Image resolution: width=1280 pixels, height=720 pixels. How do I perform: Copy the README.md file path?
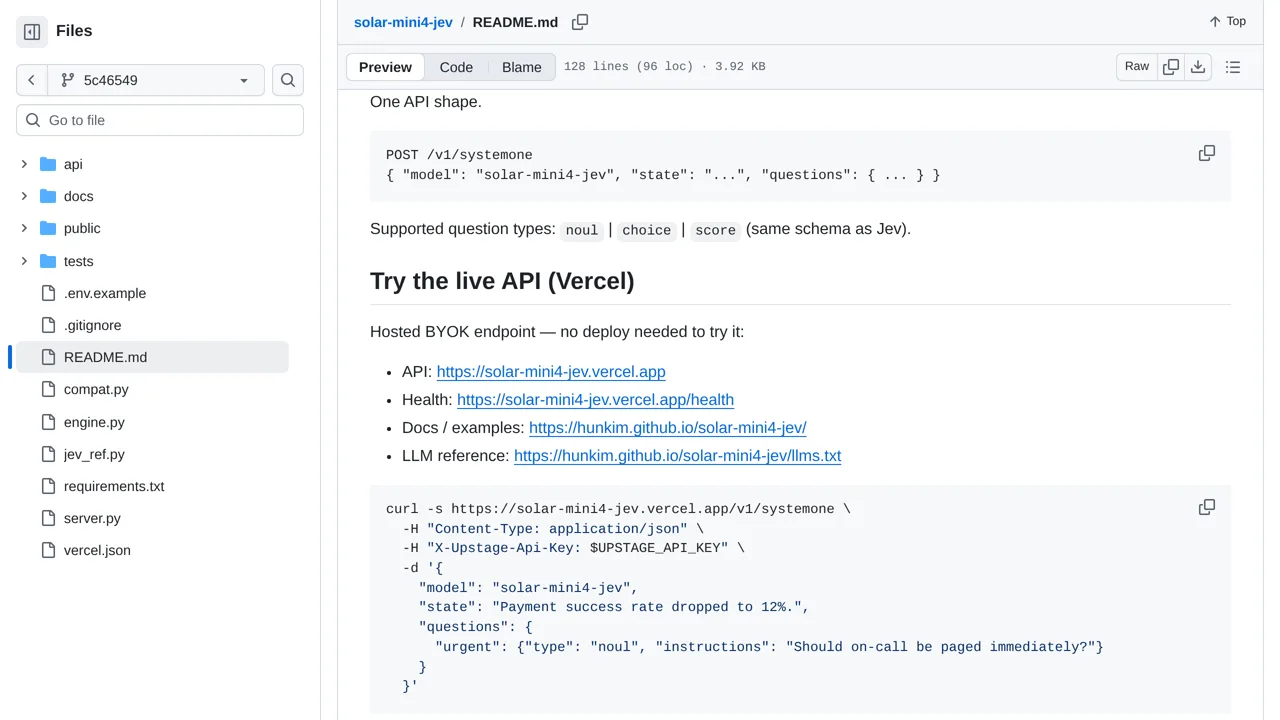[x=580, y=22]
